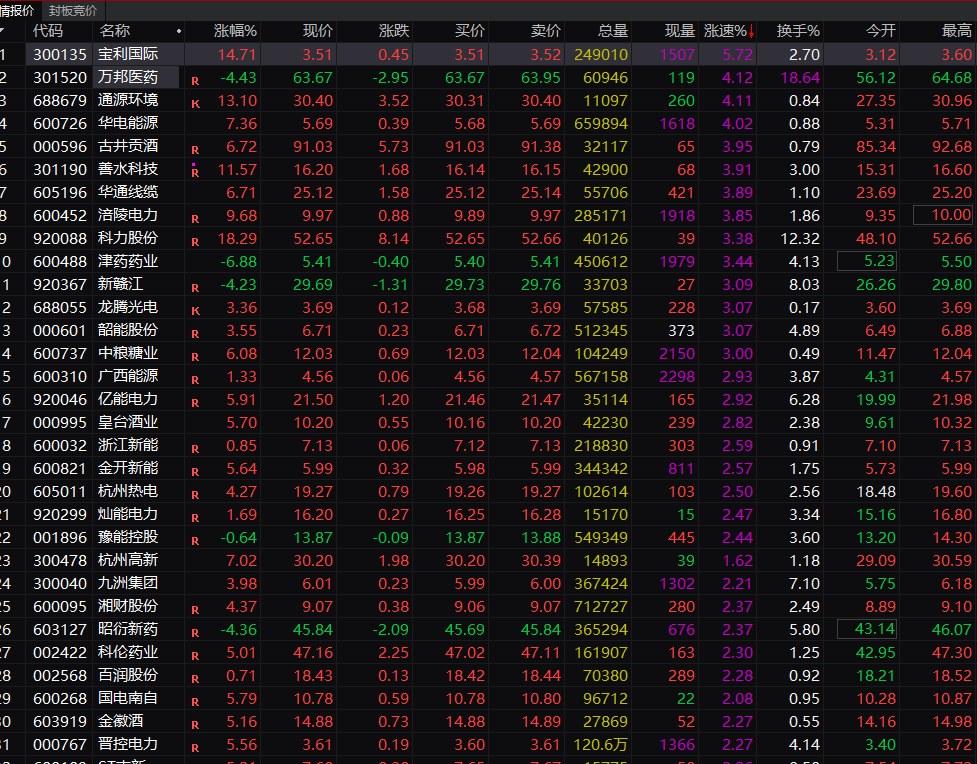Select stock name 津药药业
Image resolution: width=977 pixels, height=764 pixels.
click(128, 261)
